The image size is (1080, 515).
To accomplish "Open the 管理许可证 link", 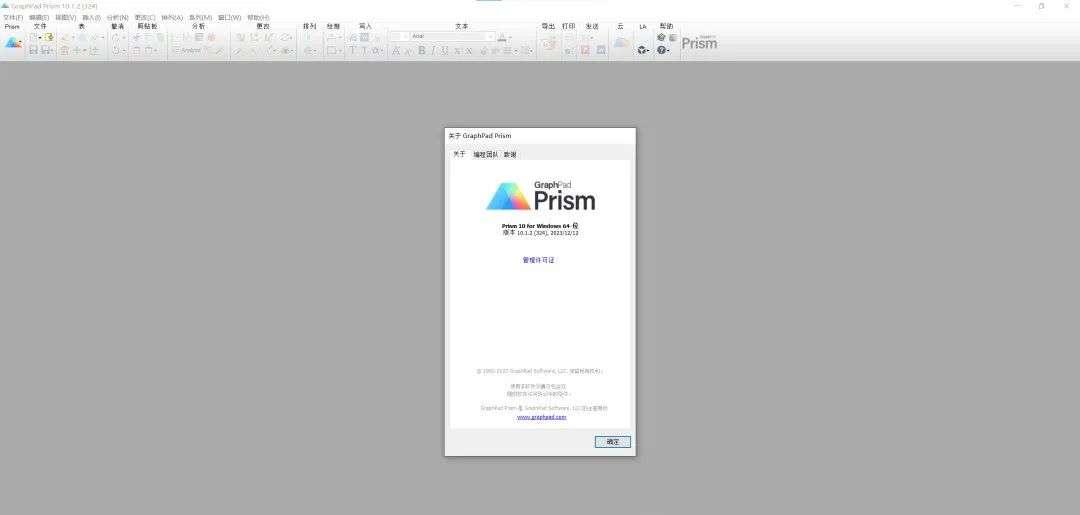I will pyautogui.click(x=539, y=260).
